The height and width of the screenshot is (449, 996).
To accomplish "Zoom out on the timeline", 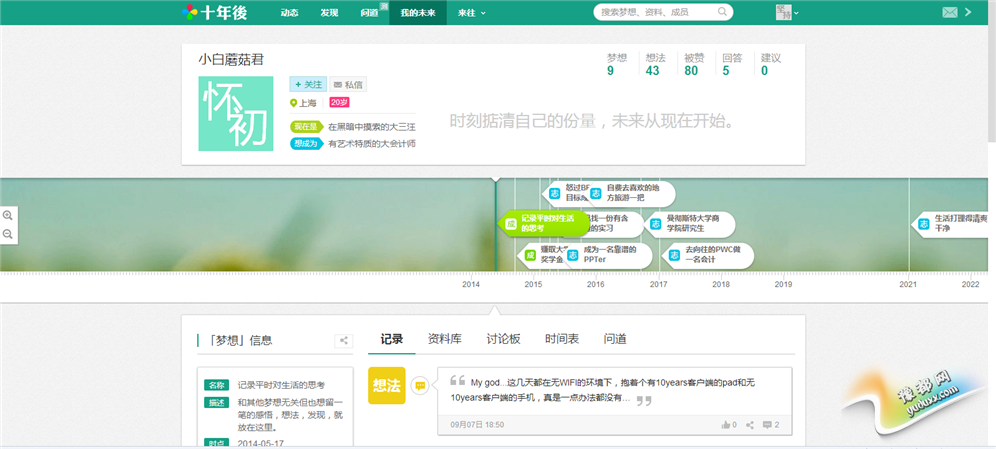I will (x=8, y=233).
